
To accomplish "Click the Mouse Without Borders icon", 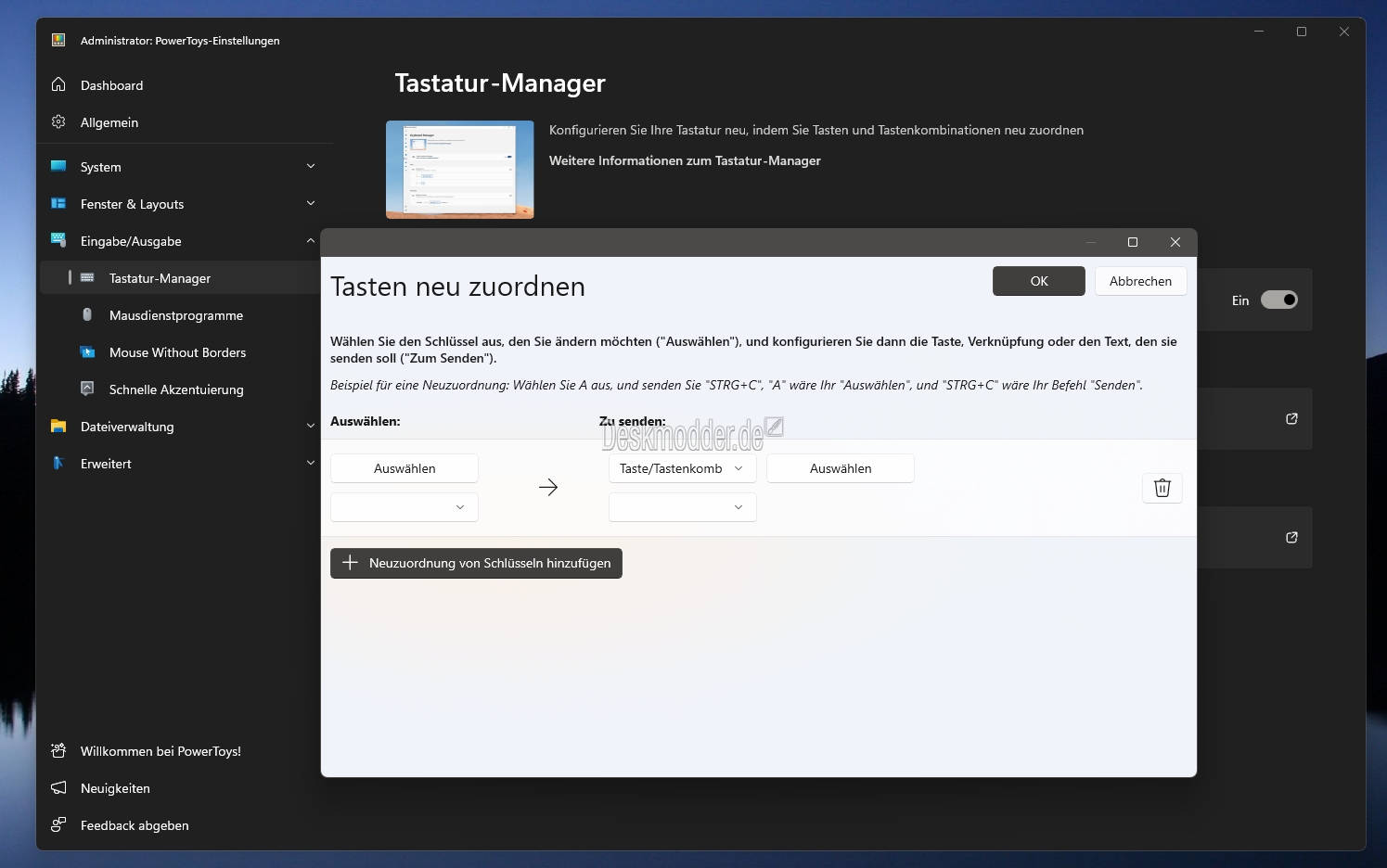I will point(87,351).
